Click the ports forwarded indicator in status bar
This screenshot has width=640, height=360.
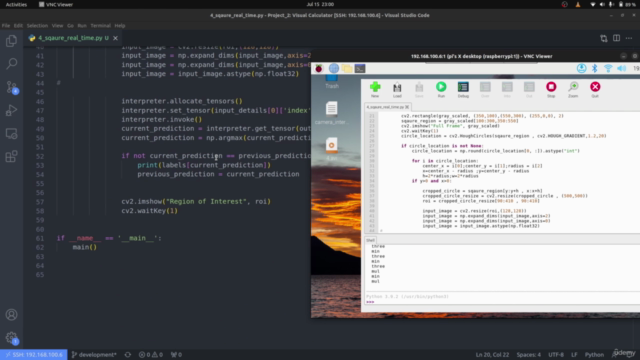pos(176,355)
